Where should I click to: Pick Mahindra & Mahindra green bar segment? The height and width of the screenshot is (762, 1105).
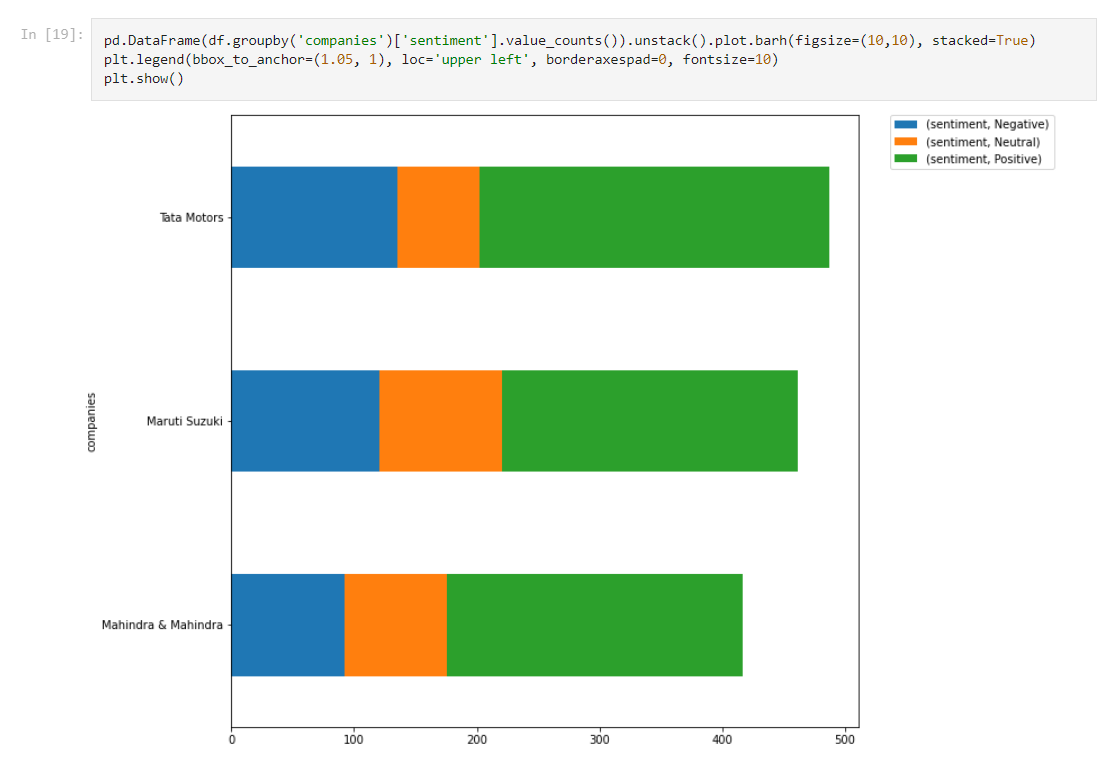coord(594,625)
